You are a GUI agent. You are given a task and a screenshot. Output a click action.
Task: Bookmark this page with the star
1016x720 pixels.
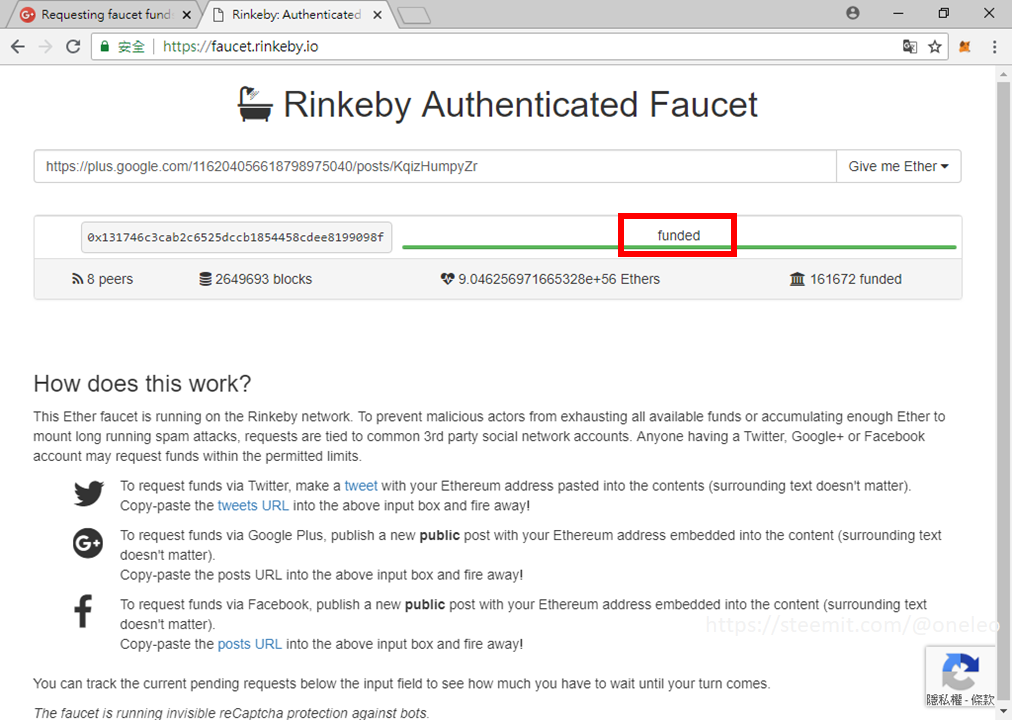pos(934,47)
